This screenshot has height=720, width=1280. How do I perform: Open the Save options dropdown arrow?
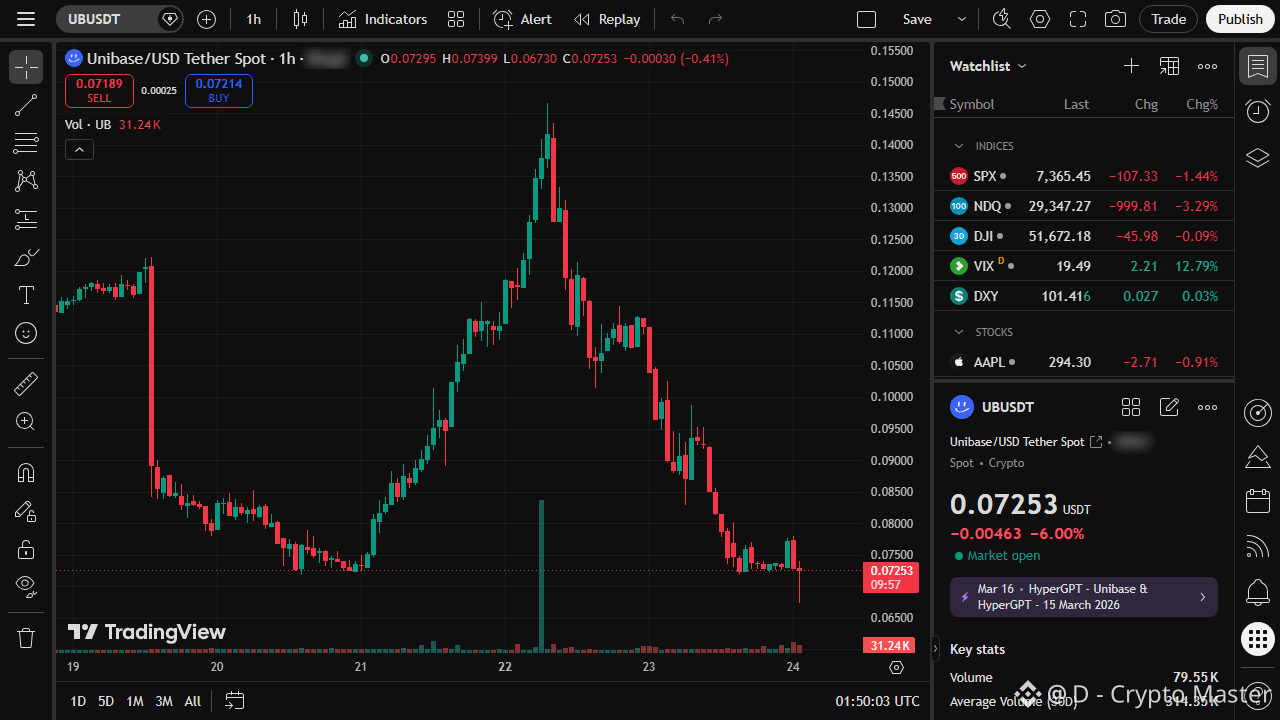coord(962,19)
